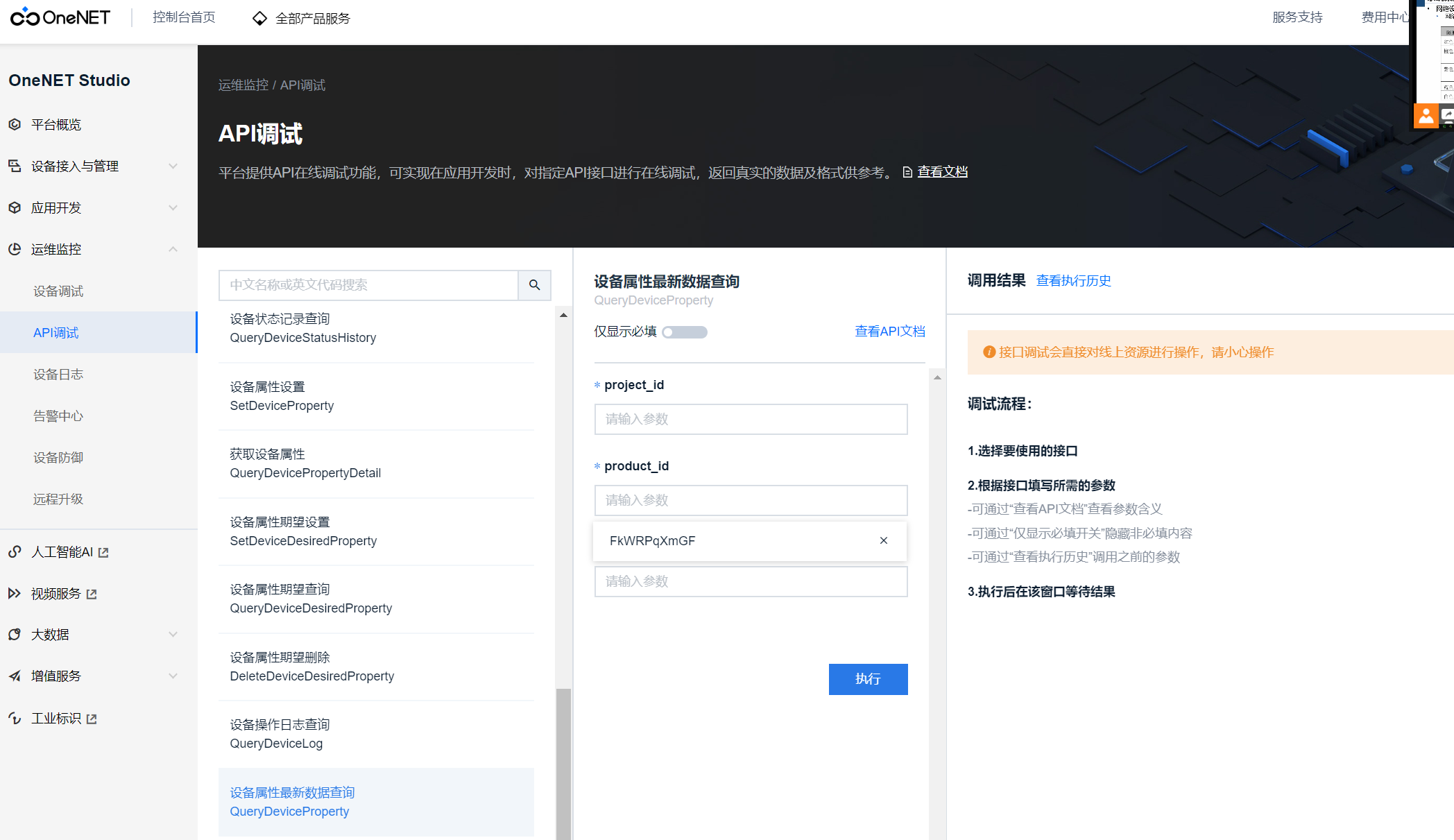Expand the 大数据 menu
Screen dimensions: 1454x840
point(173,635)
